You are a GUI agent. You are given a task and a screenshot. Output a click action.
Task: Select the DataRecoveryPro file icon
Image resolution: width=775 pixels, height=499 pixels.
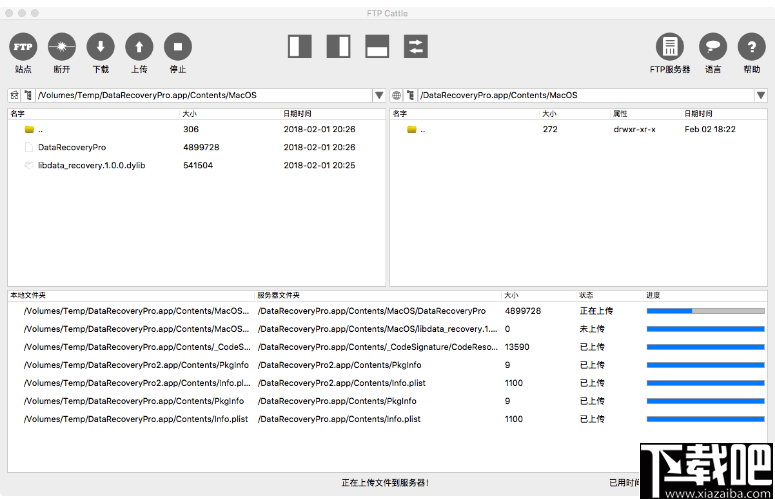tap(29, 147)
